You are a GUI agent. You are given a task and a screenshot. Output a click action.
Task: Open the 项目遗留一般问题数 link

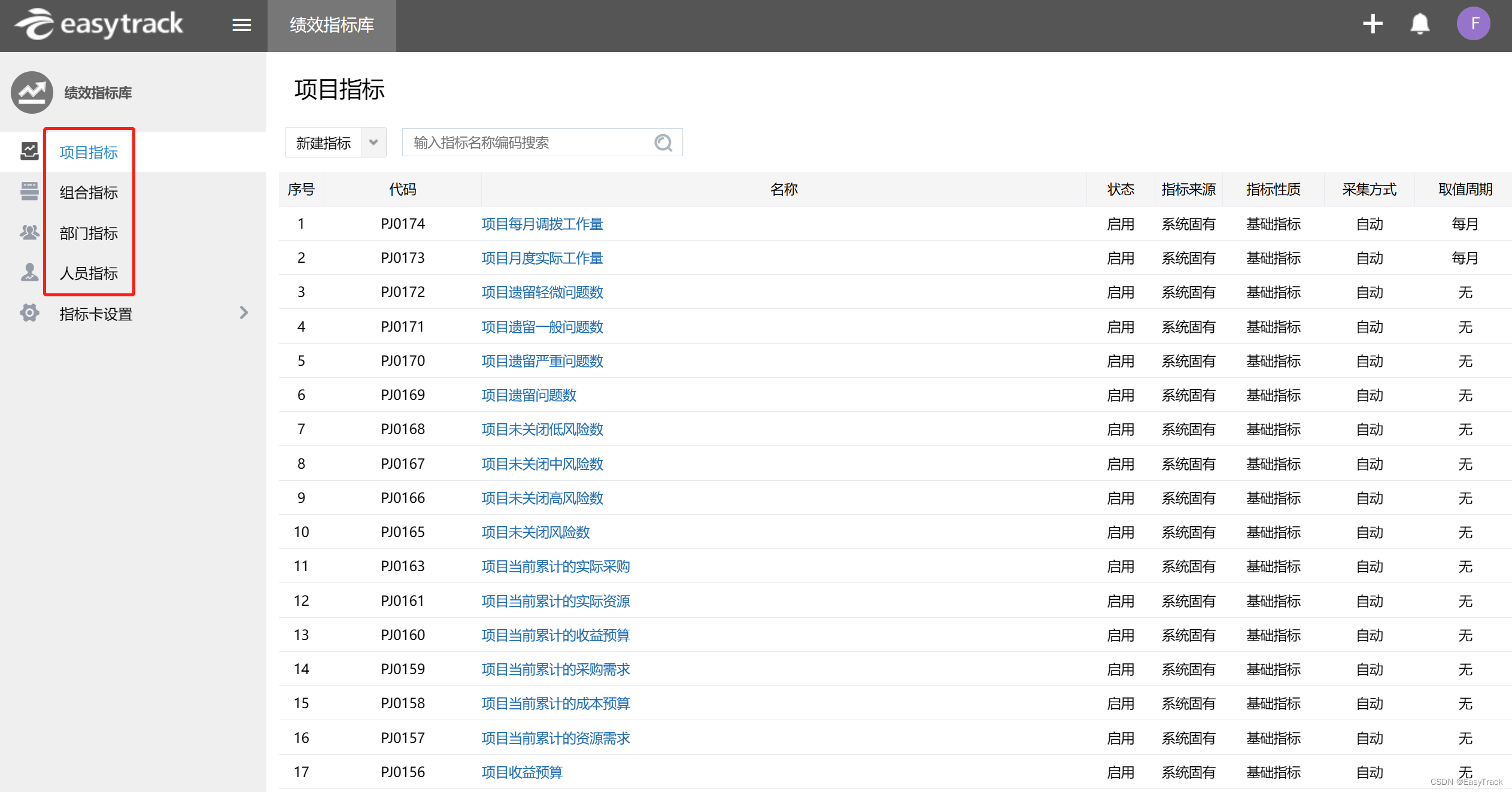542,327
